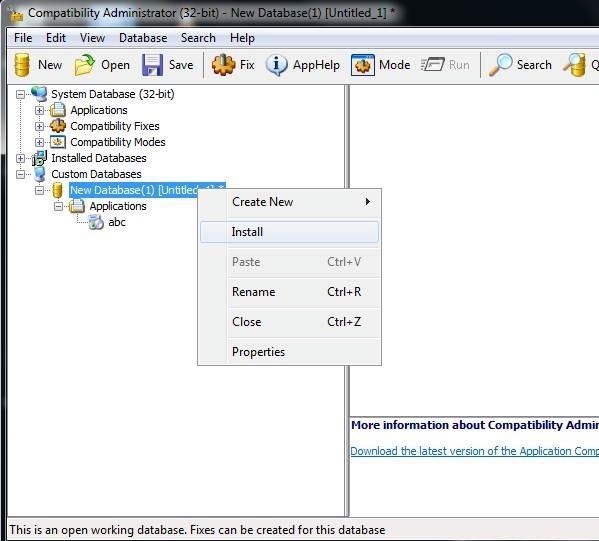Click the Query database icon in toolbar

pos(575,65)
